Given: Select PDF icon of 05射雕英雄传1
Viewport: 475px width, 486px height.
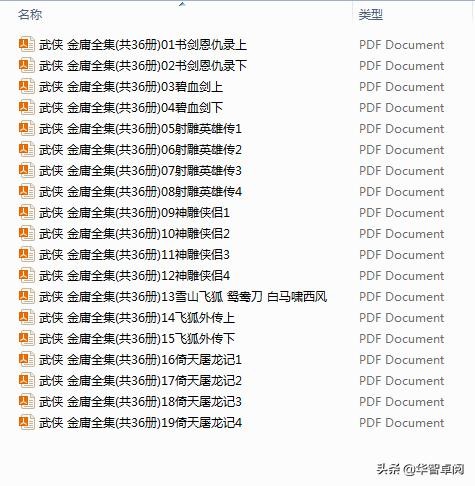Looking at the screenshot, I should pyautogui.click(x=27, y=129).
